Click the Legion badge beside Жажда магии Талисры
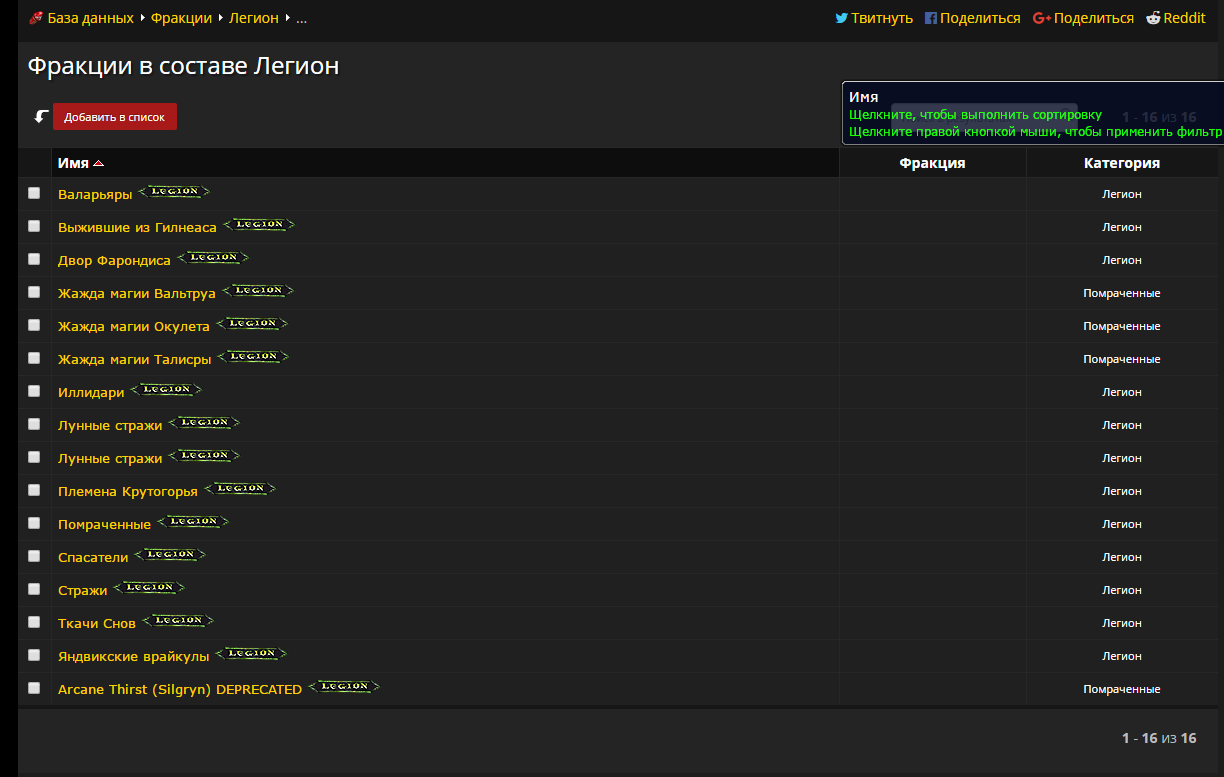The height and width of the screenshot is (777, 1224). [253, 357]
